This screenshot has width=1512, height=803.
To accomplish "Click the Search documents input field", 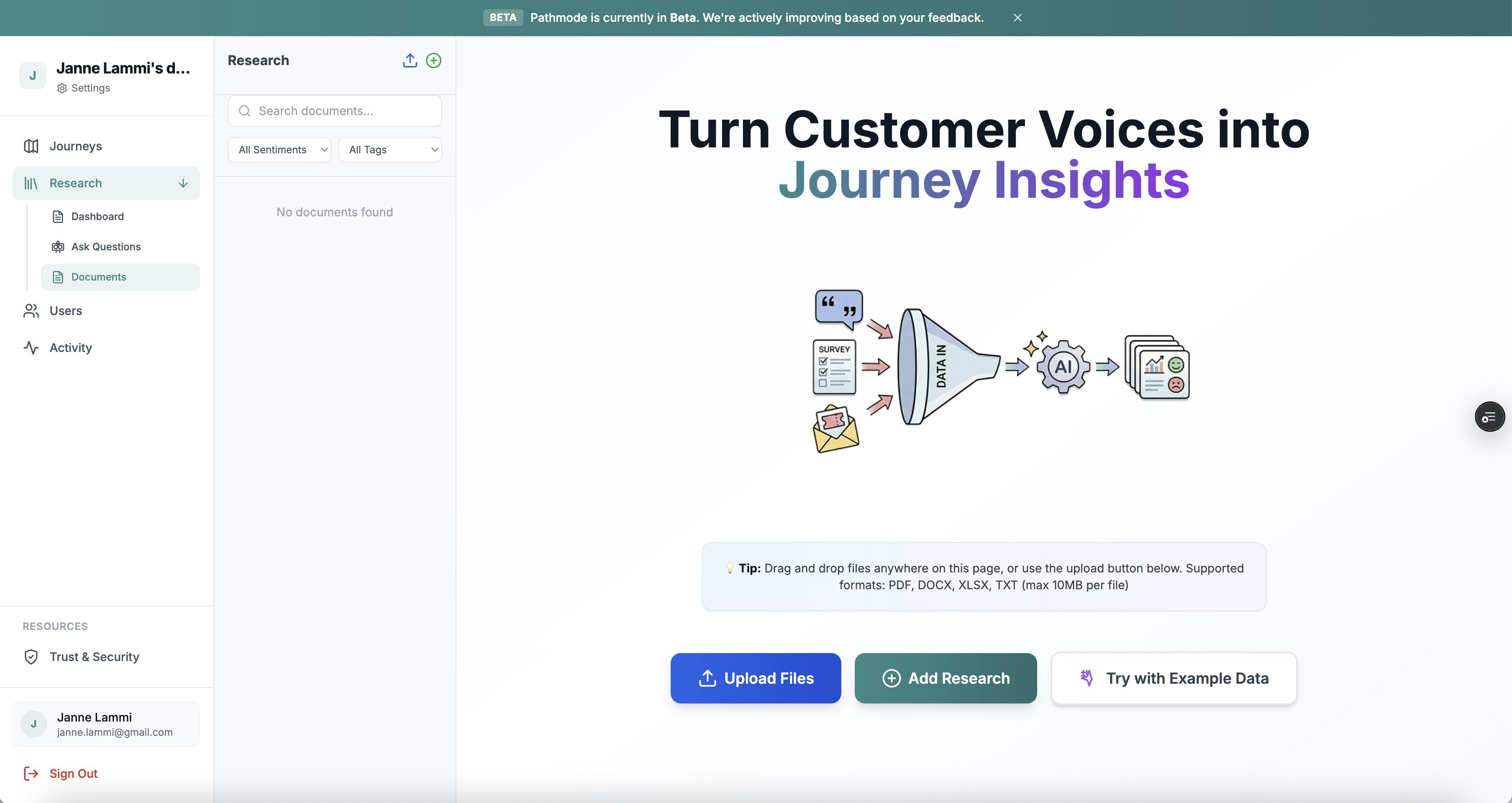I will [334, 110].
